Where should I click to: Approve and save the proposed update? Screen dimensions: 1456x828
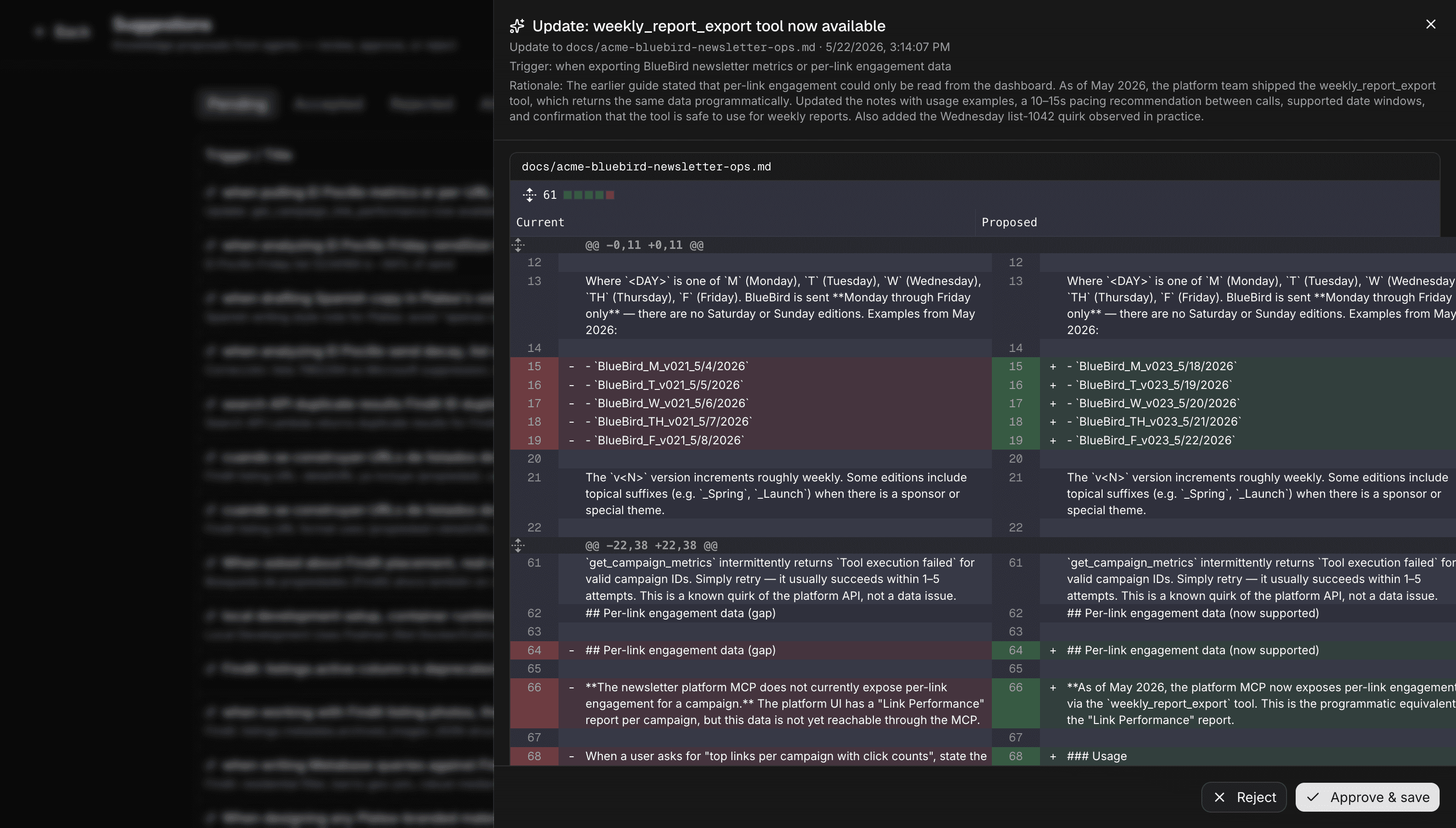point(1367,797)
